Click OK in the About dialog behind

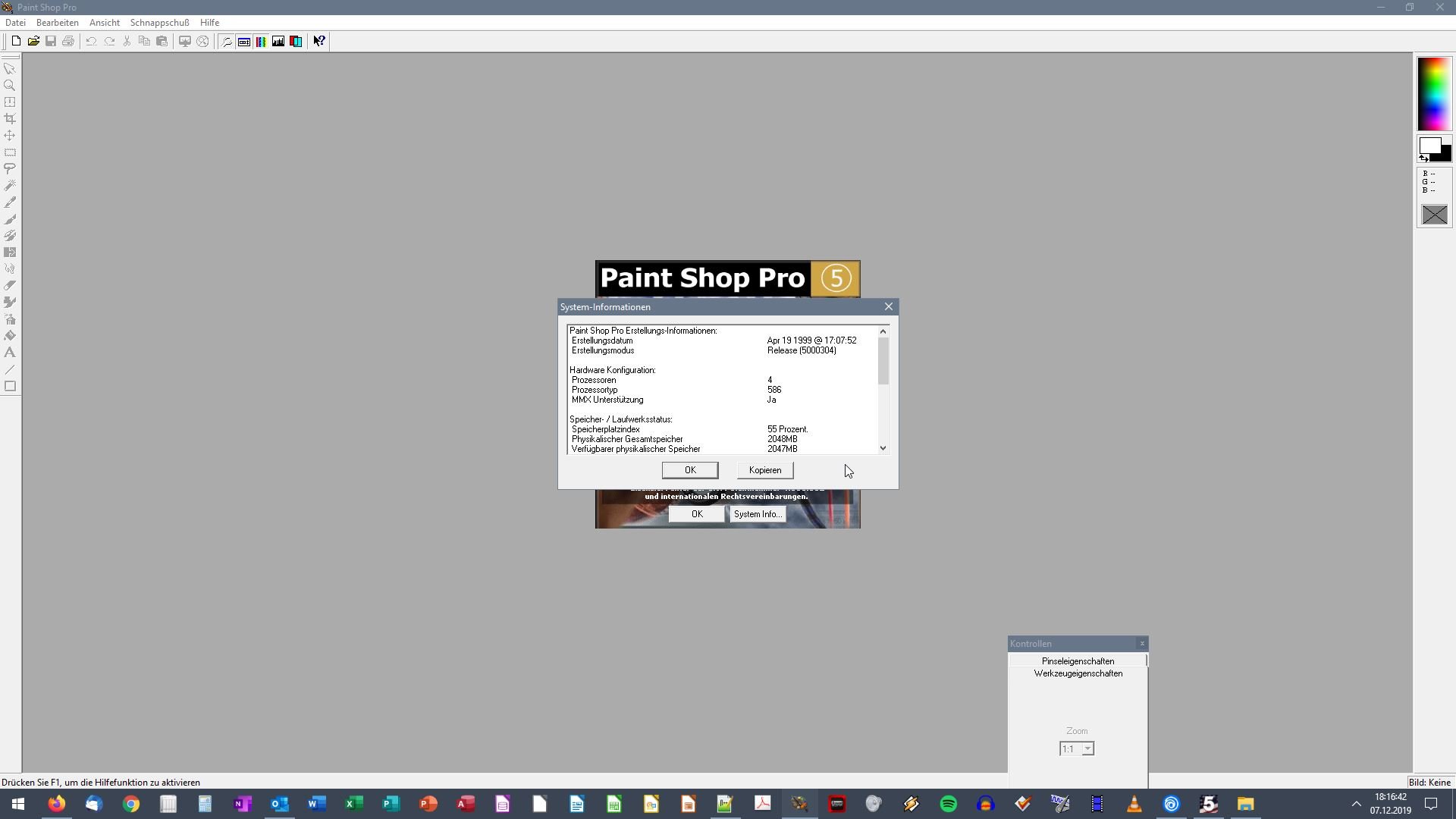click(696, 514)
